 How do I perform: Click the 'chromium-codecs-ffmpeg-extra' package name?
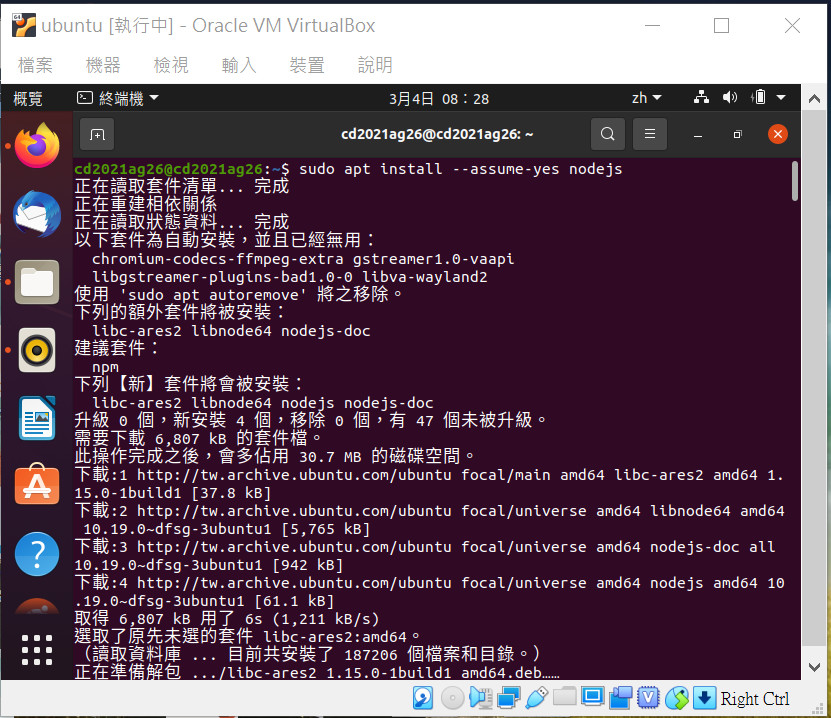218,259
